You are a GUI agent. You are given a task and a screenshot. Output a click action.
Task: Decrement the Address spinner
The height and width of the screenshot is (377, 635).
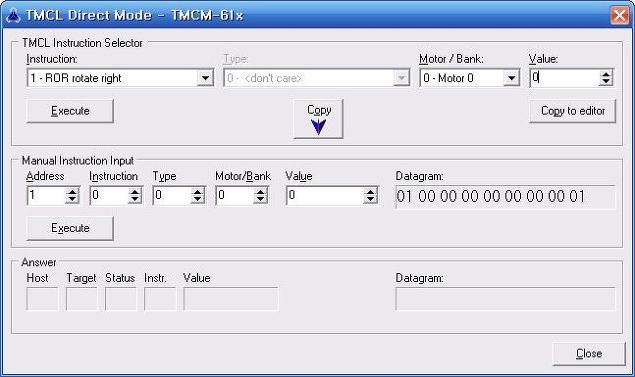tap(72, 199)
